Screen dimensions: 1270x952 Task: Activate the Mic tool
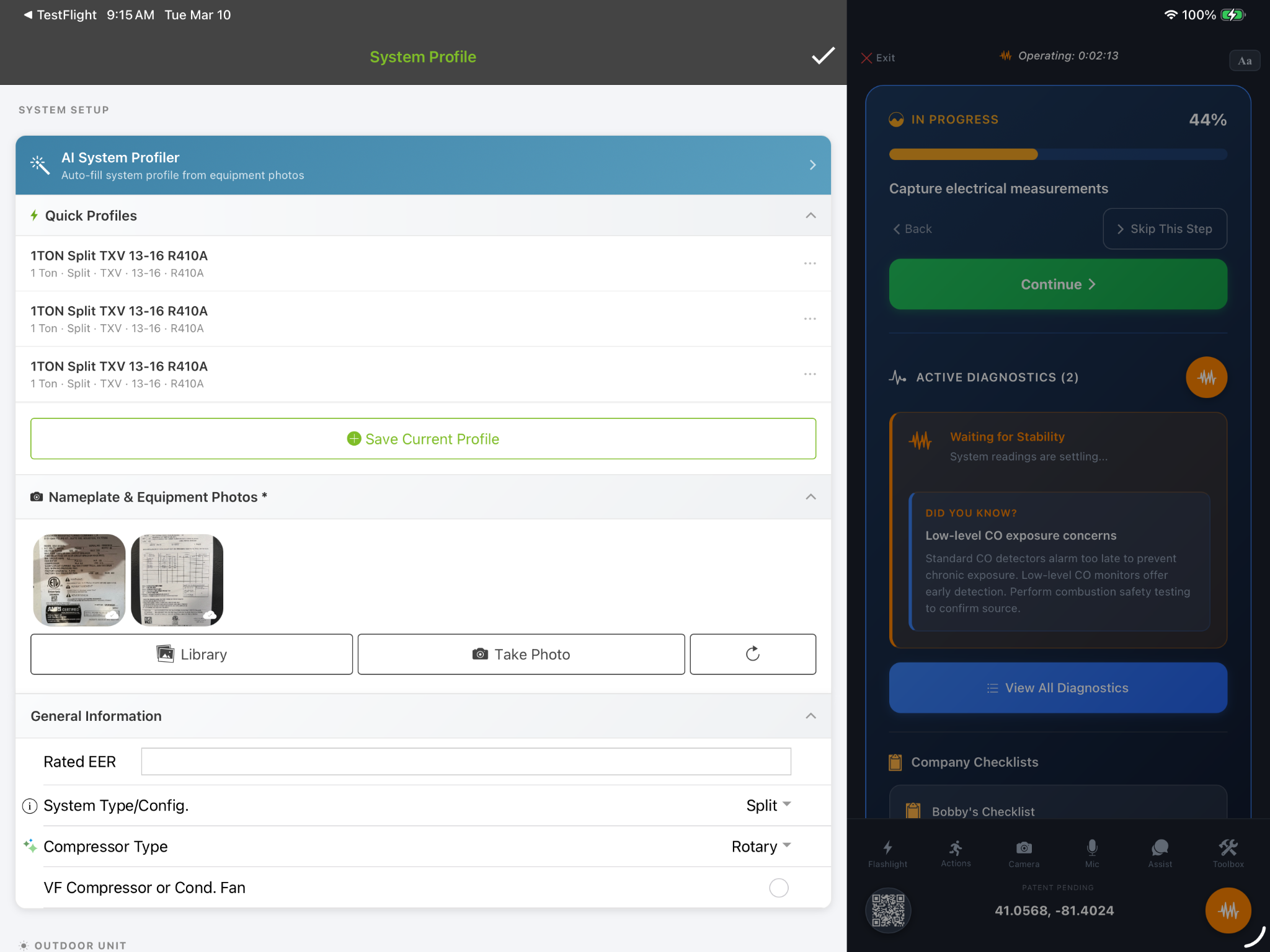pyautogui.click(x=1091, y=852)
